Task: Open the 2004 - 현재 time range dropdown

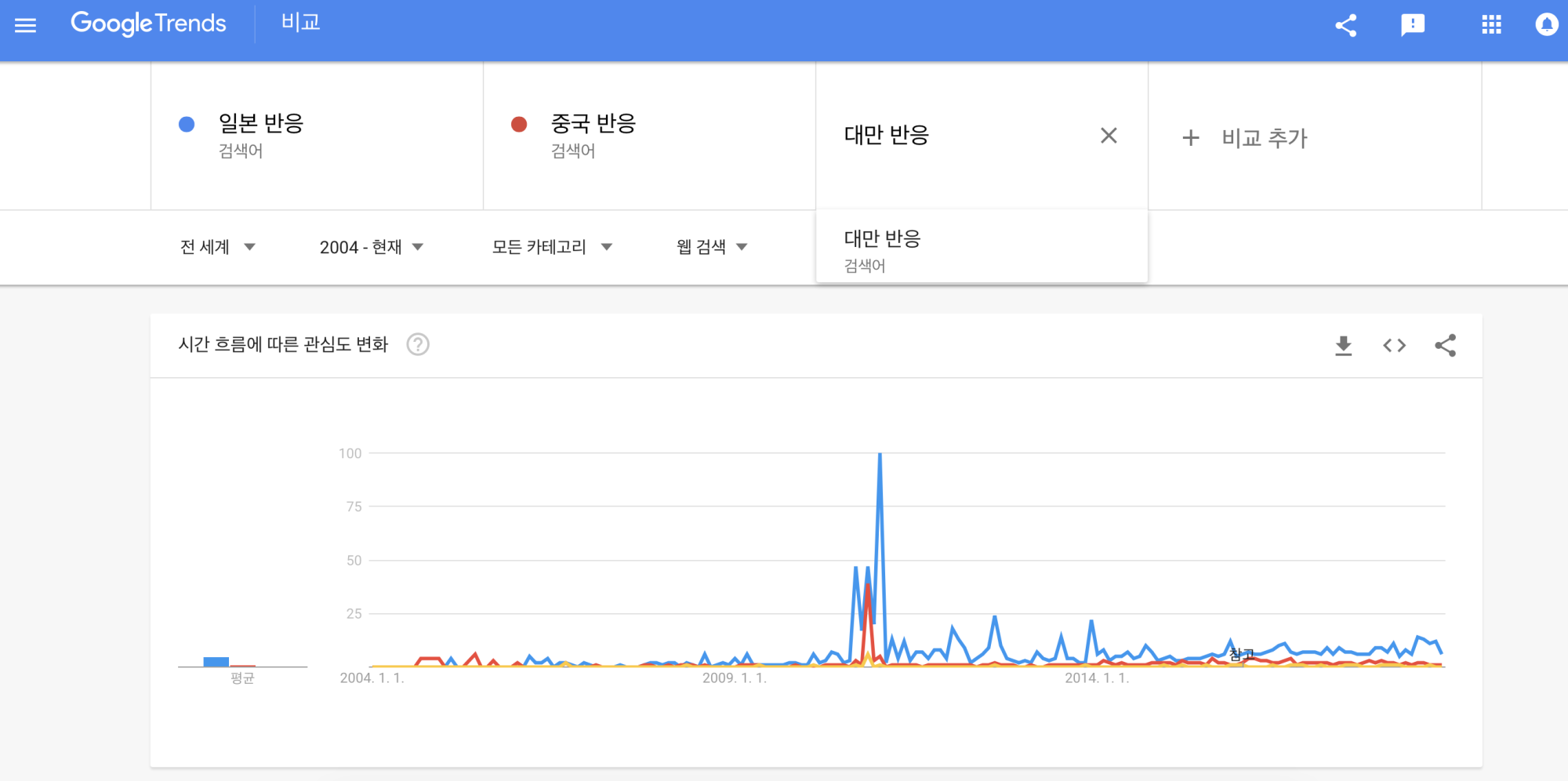Action: click(x=371, y=247)
